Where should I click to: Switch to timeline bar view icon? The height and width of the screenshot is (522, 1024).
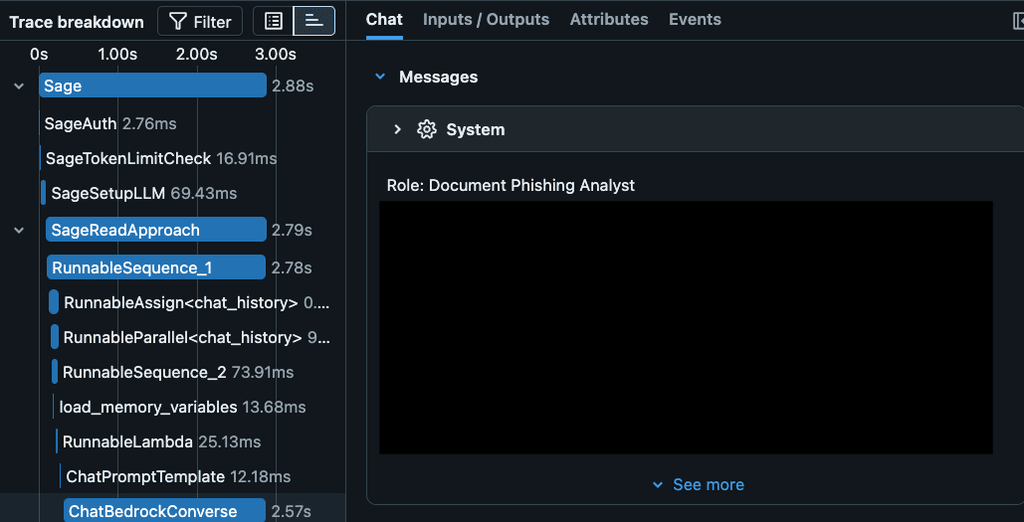(x=314, y=21)
